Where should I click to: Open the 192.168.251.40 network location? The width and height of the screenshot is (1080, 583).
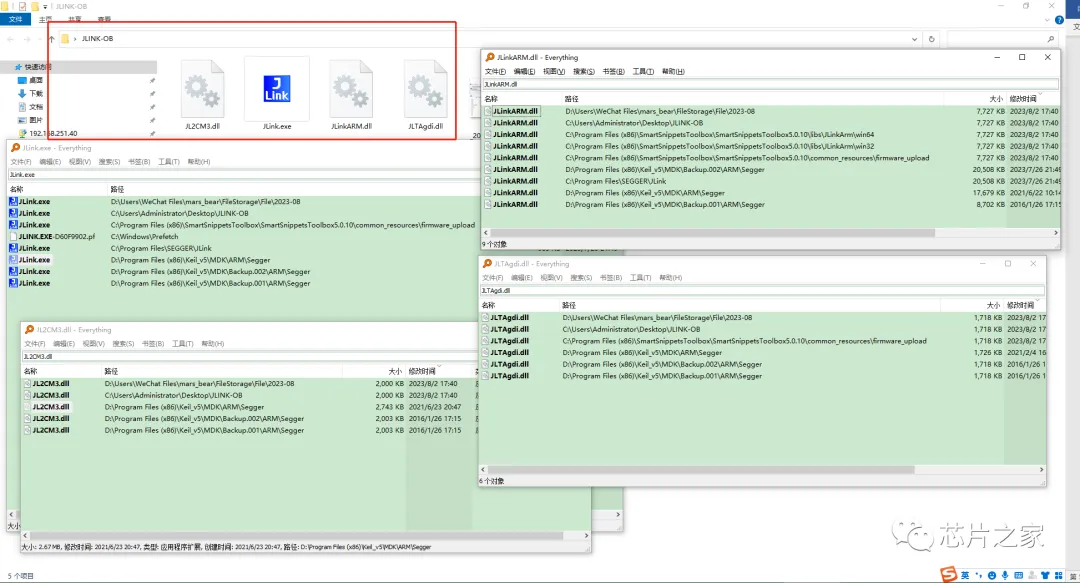(52, 133)
